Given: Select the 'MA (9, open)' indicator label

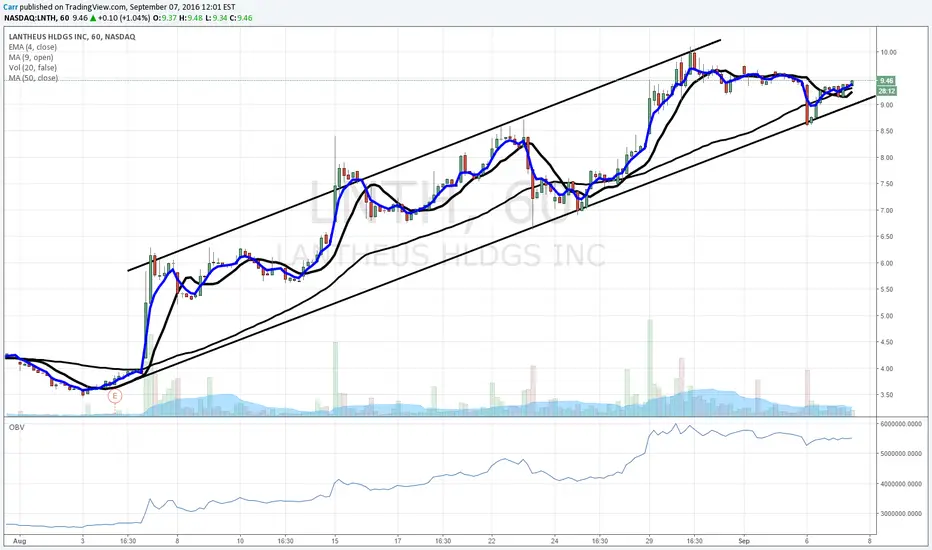Looking at the screenshot, I should pyautogui.click(x=31, y=58).
